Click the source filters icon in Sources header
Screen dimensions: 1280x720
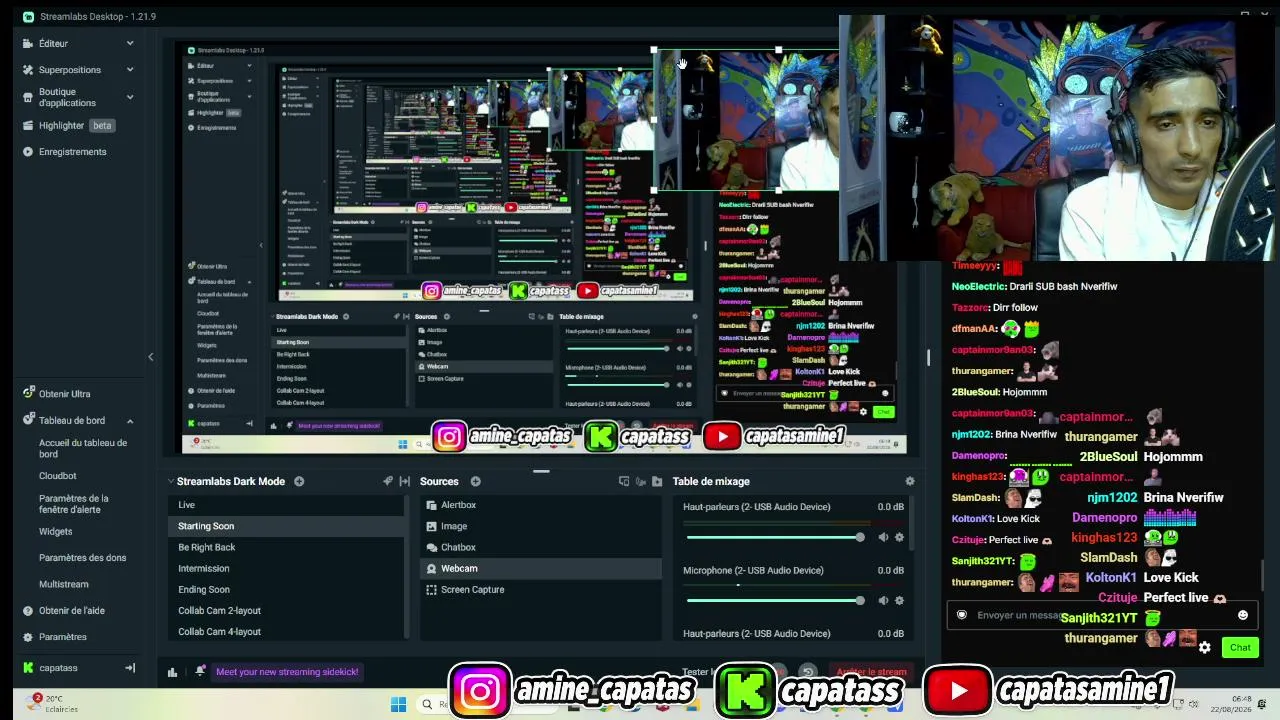tap(623, 482)
